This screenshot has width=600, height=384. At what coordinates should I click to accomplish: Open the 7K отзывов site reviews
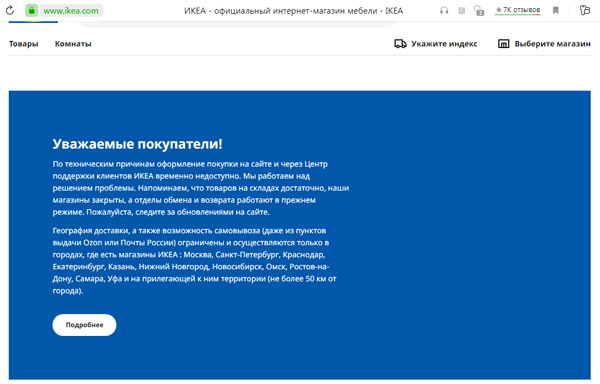pos(518,10)
